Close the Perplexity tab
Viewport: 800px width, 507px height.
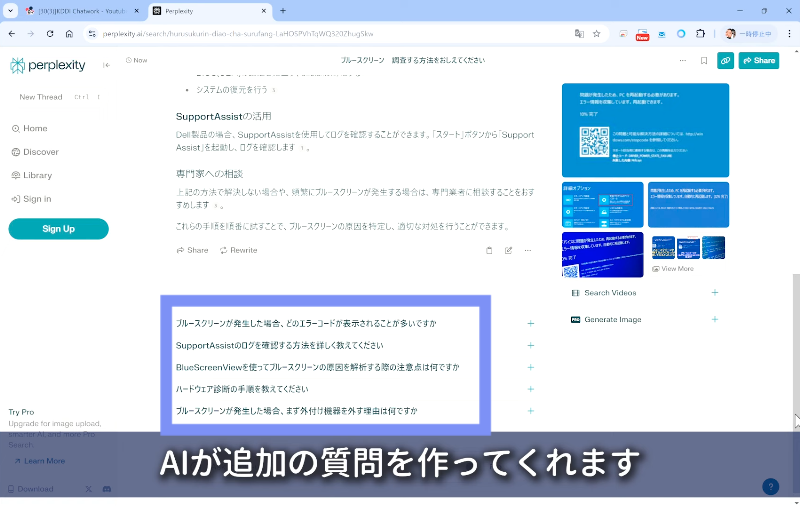264,11
